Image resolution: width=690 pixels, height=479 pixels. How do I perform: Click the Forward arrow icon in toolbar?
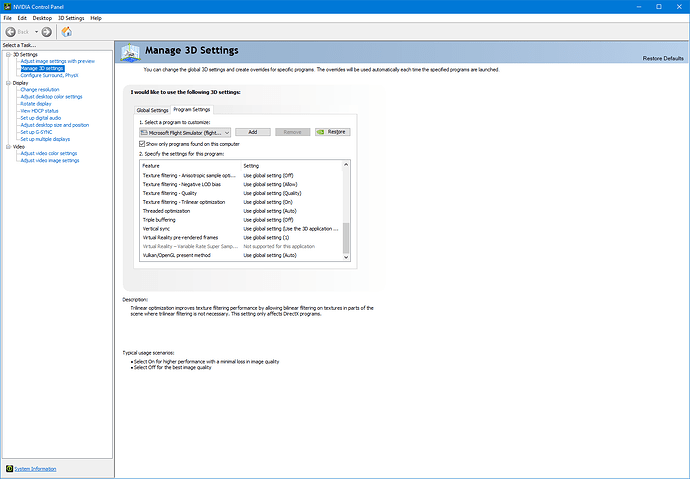46,31
